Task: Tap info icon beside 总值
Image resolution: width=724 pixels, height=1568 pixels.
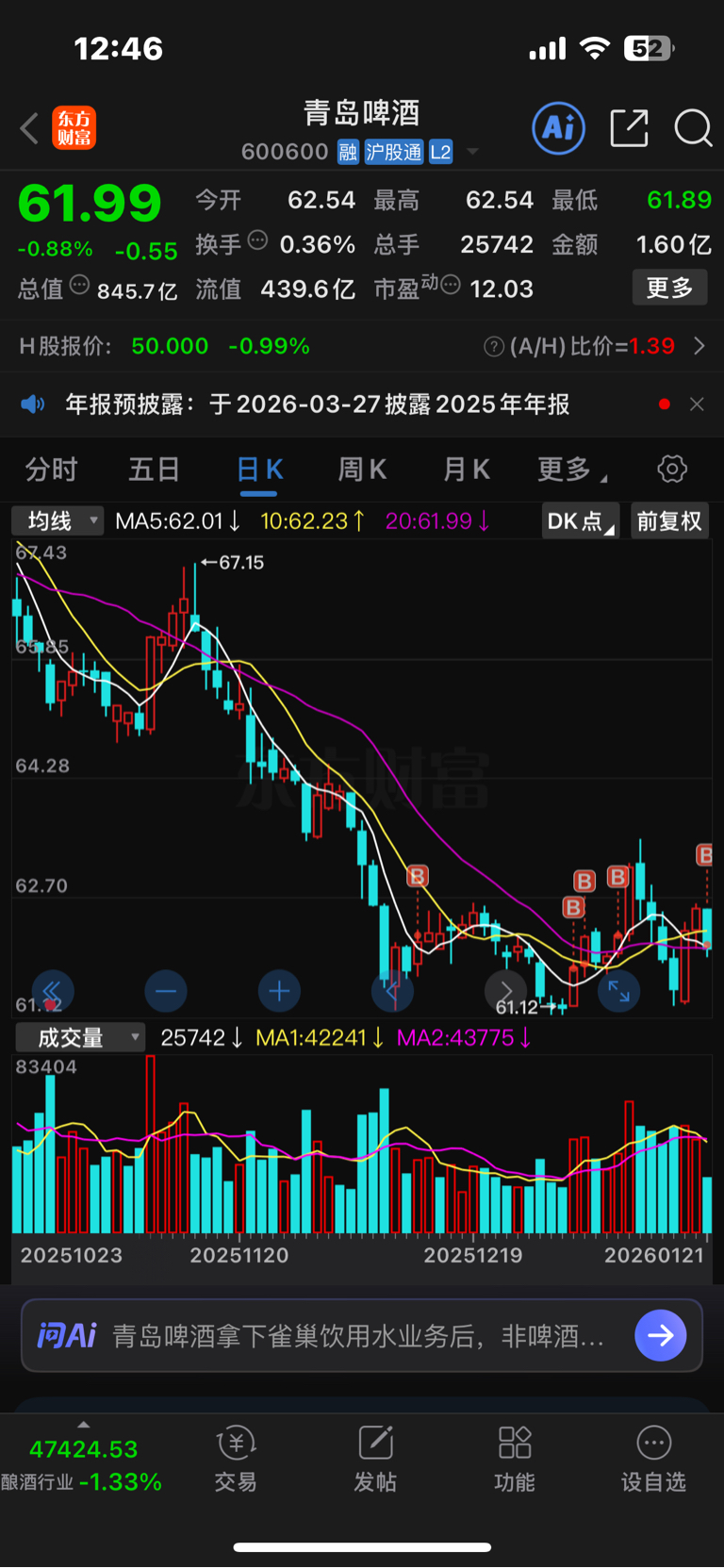Action: [79, 285]
